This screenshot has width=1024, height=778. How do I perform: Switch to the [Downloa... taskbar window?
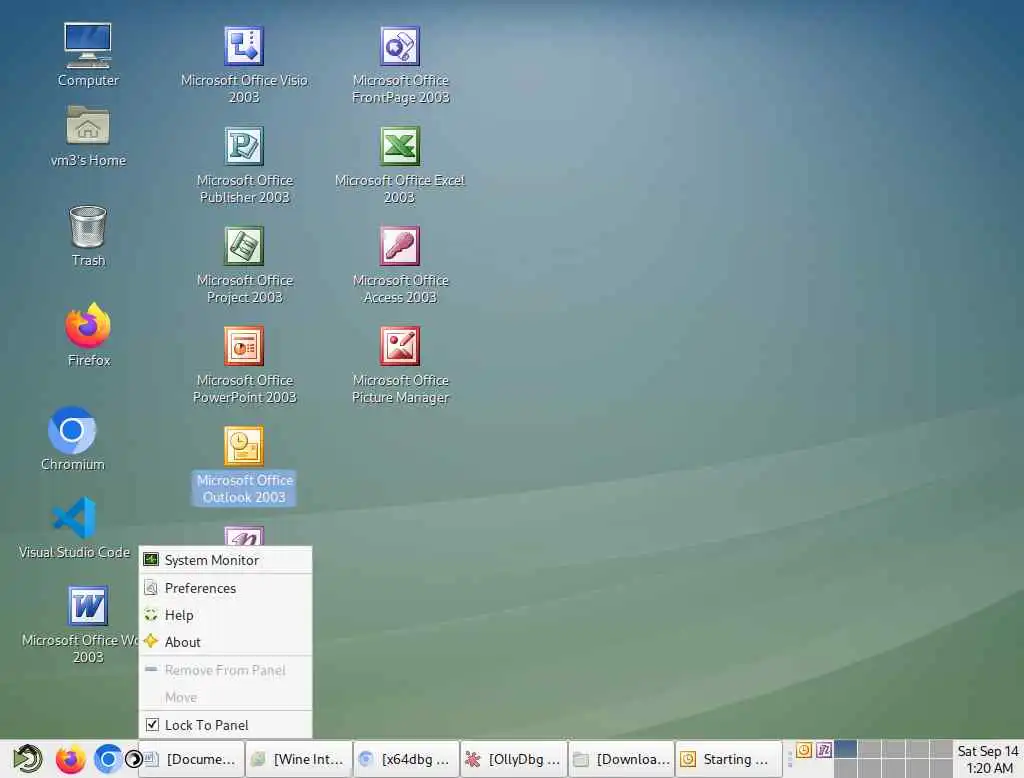[x=621, y=759]
